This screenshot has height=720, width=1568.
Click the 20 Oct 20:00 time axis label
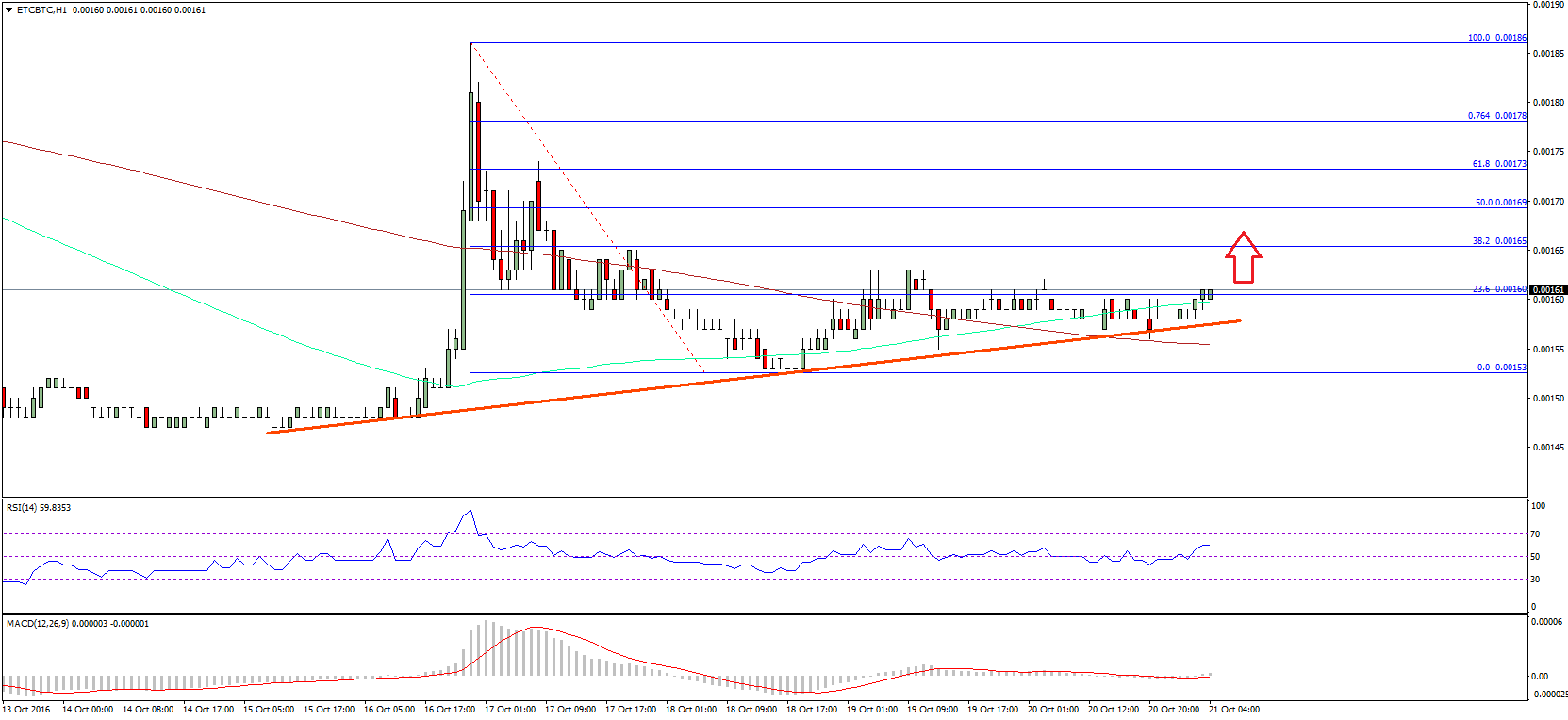click(1174, 710)
